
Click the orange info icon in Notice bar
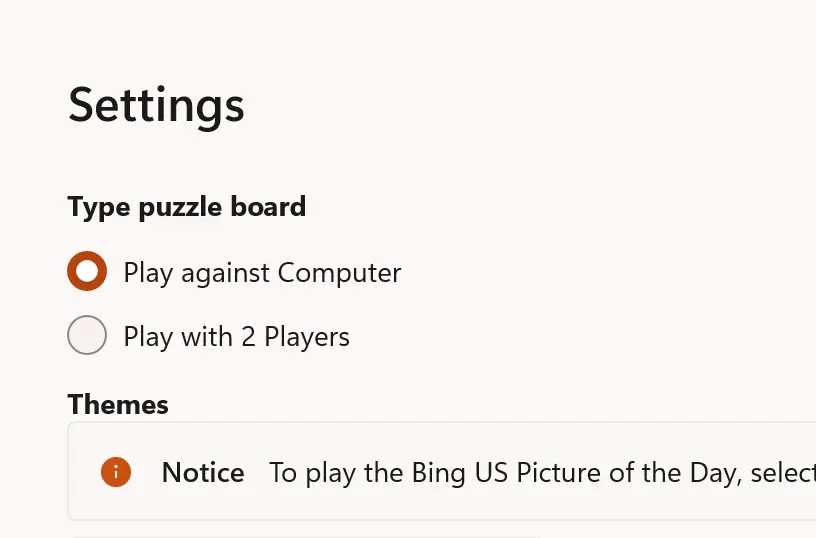tap(116, 472)
